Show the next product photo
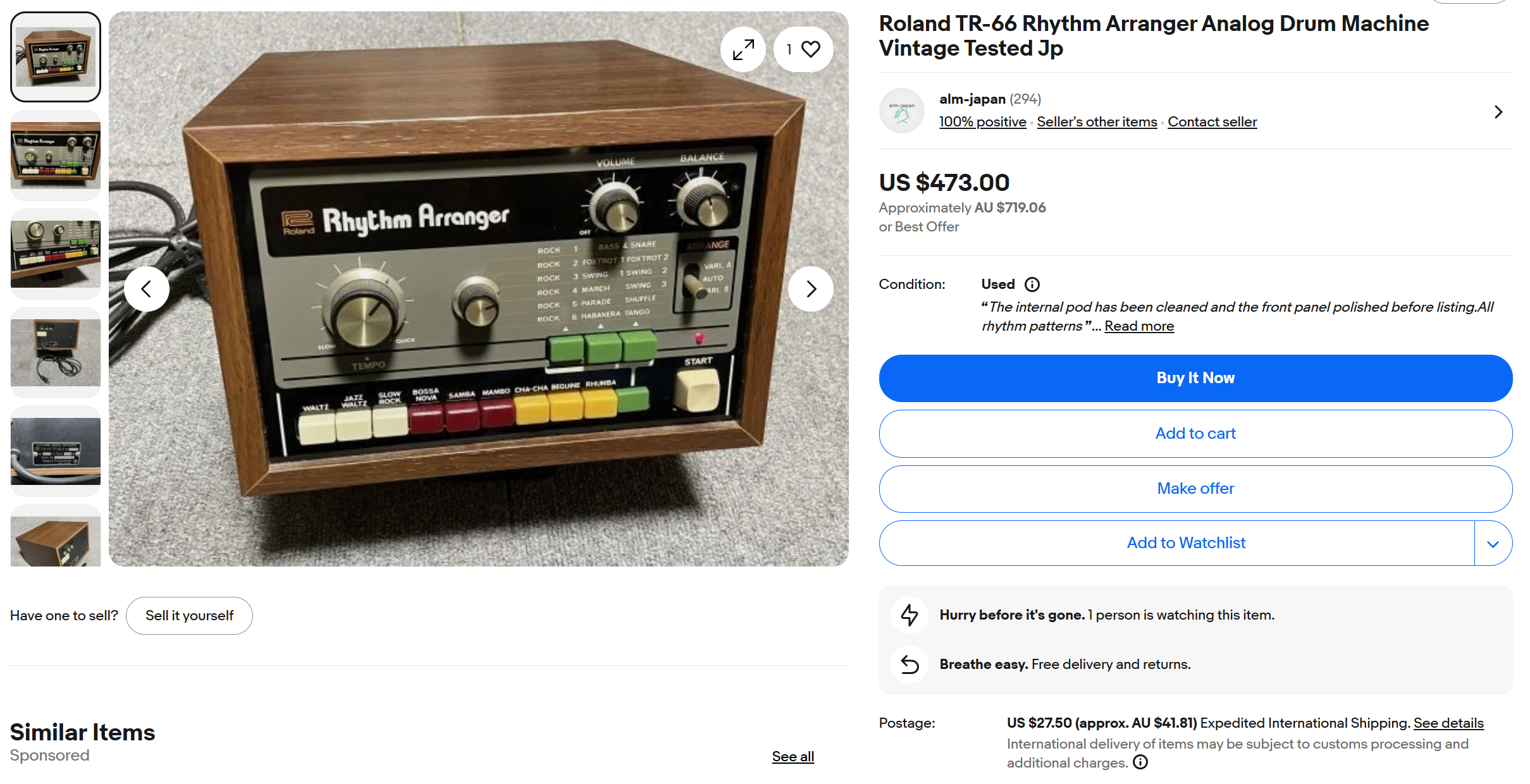 point(811,289)
